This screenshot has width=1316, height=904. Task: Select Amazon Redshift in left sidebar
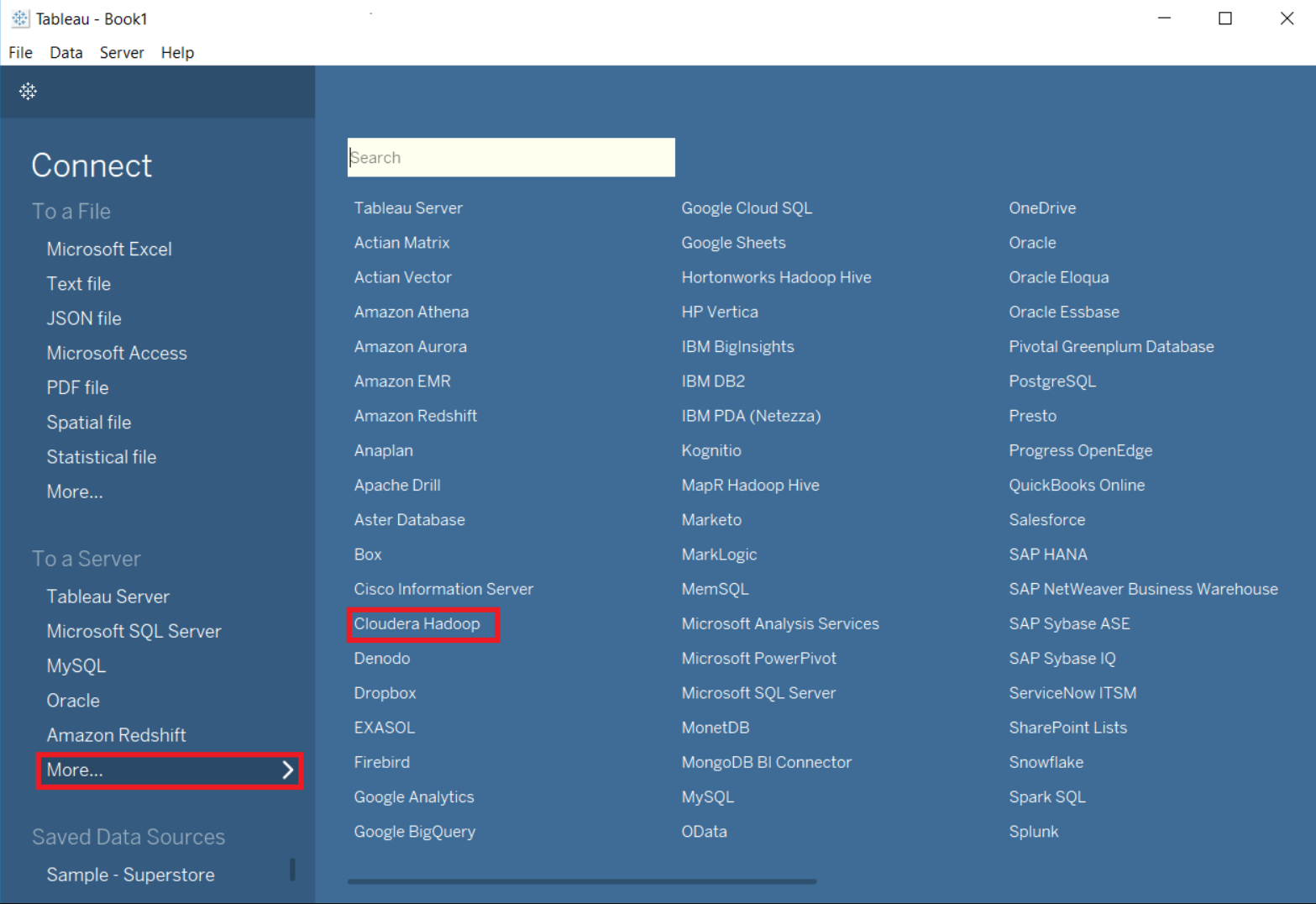117,735
